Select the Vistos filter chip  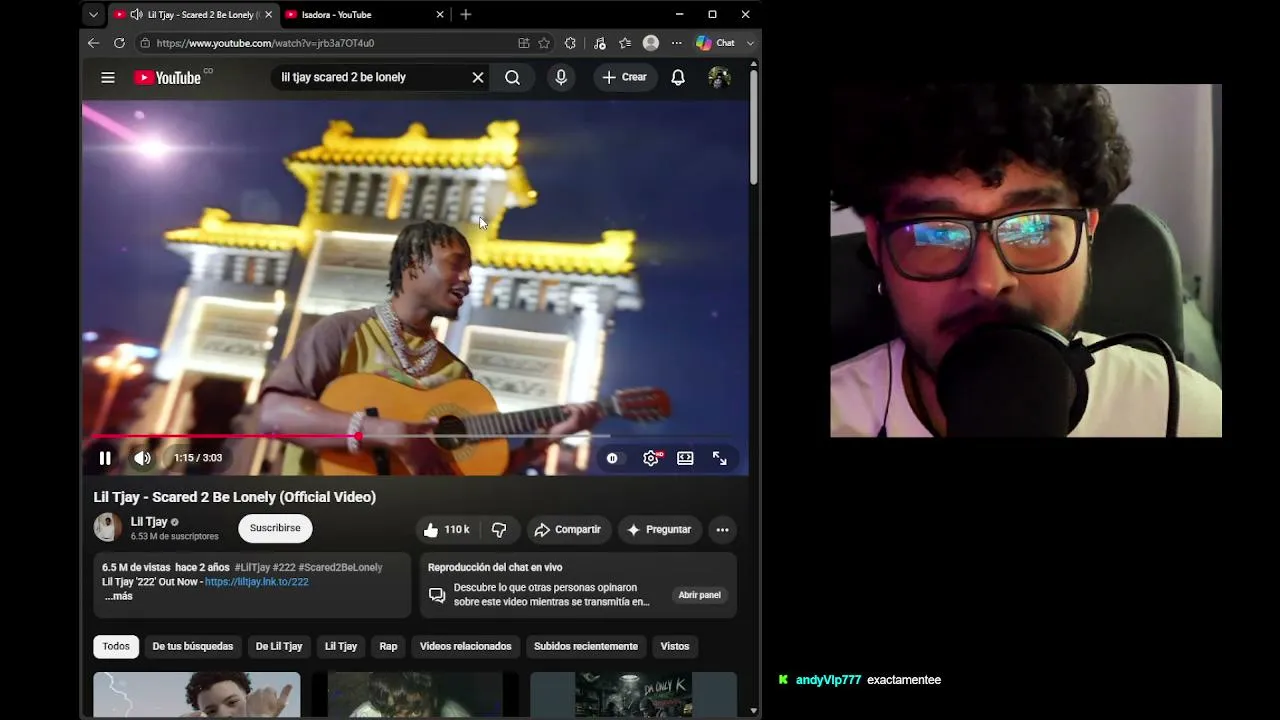pyautogui.click(x=675, y=646)
